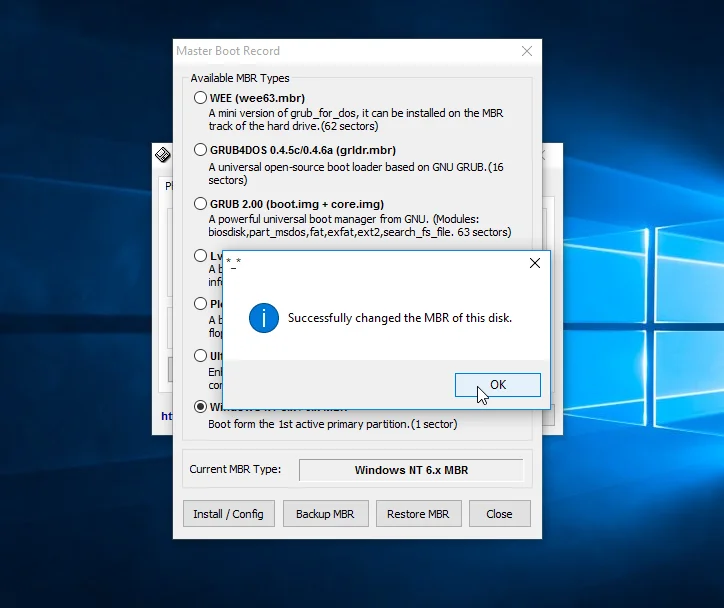Select the GRUB 2.00 (boot.img + core.img) option
Image resolution: width=724 pixels, height=608 pixels.
point(200,204)
